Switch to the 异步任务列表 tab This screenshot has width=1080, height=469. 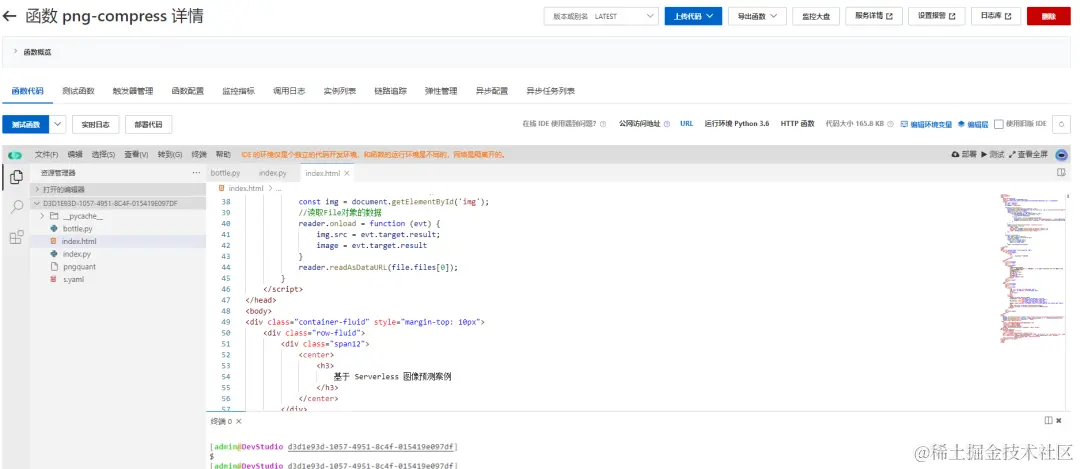(x=550, y=91)
